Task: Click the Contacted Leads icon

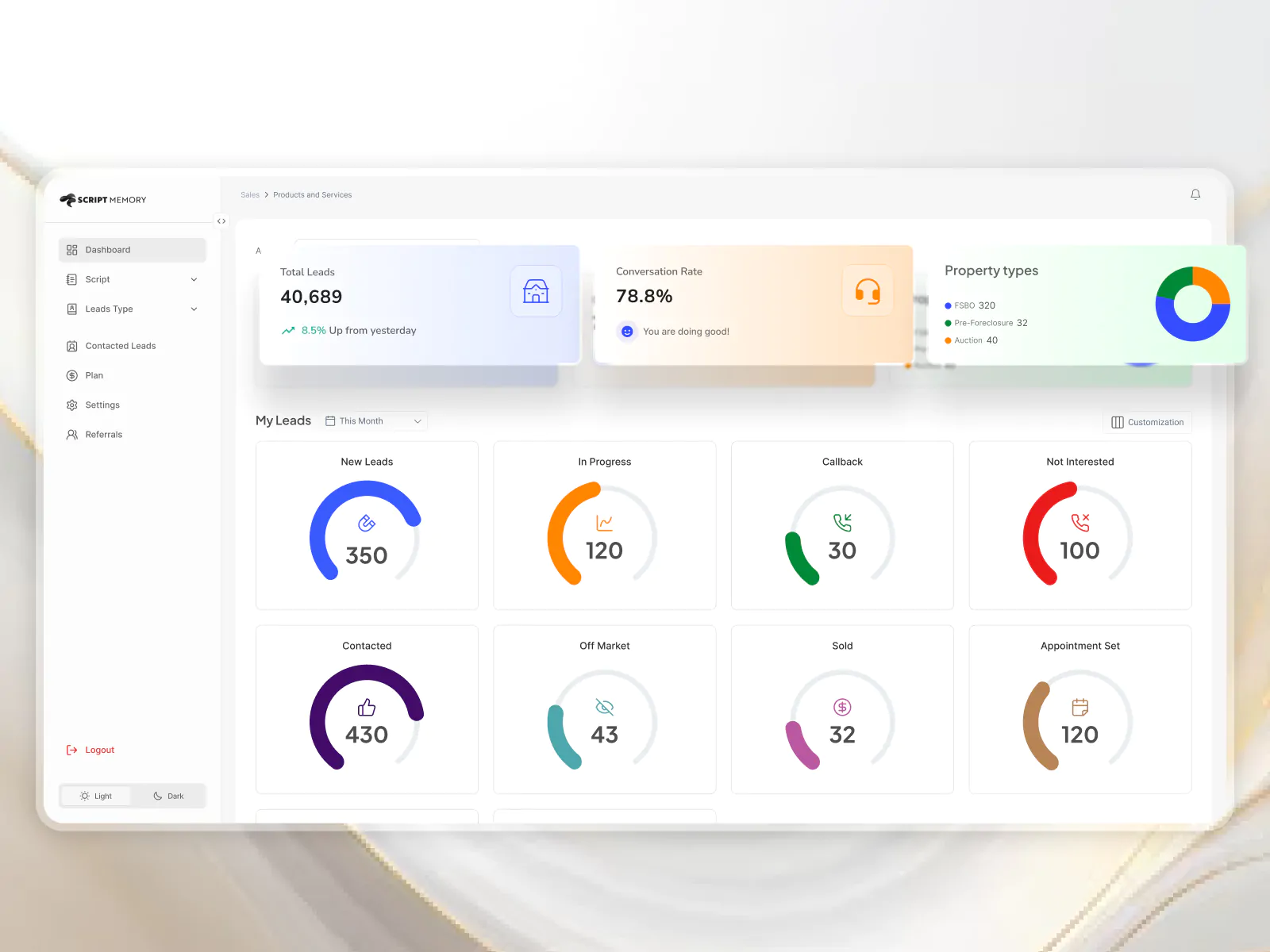Action: (x=71, y=345)
